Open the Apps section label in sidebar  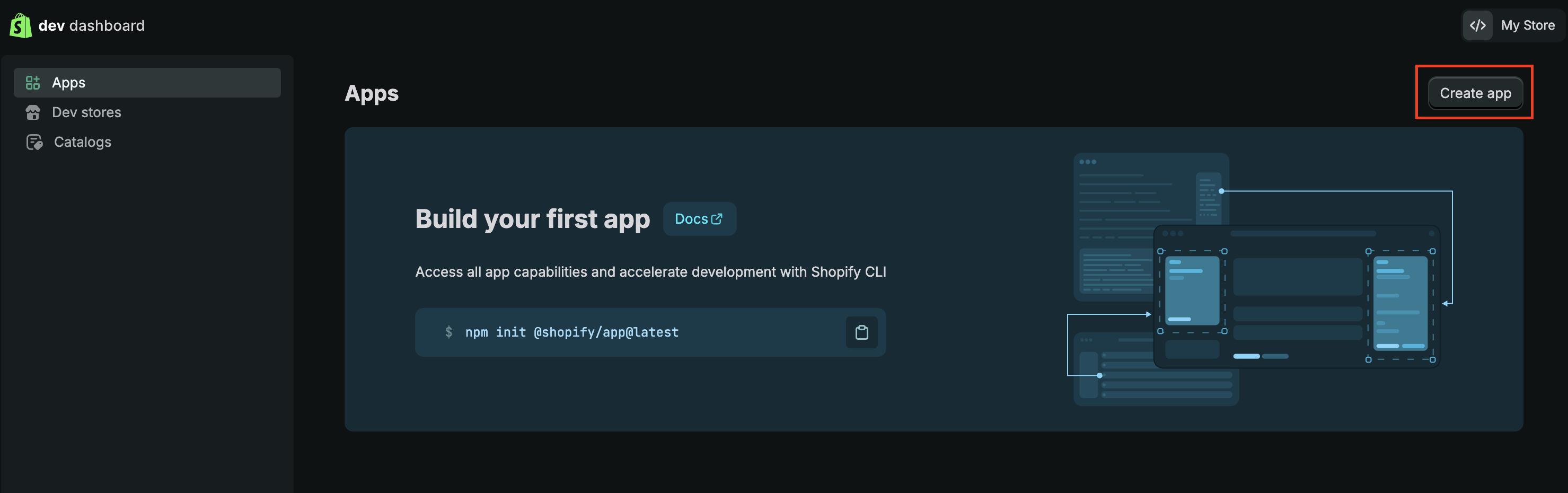(x=69, y=83)
